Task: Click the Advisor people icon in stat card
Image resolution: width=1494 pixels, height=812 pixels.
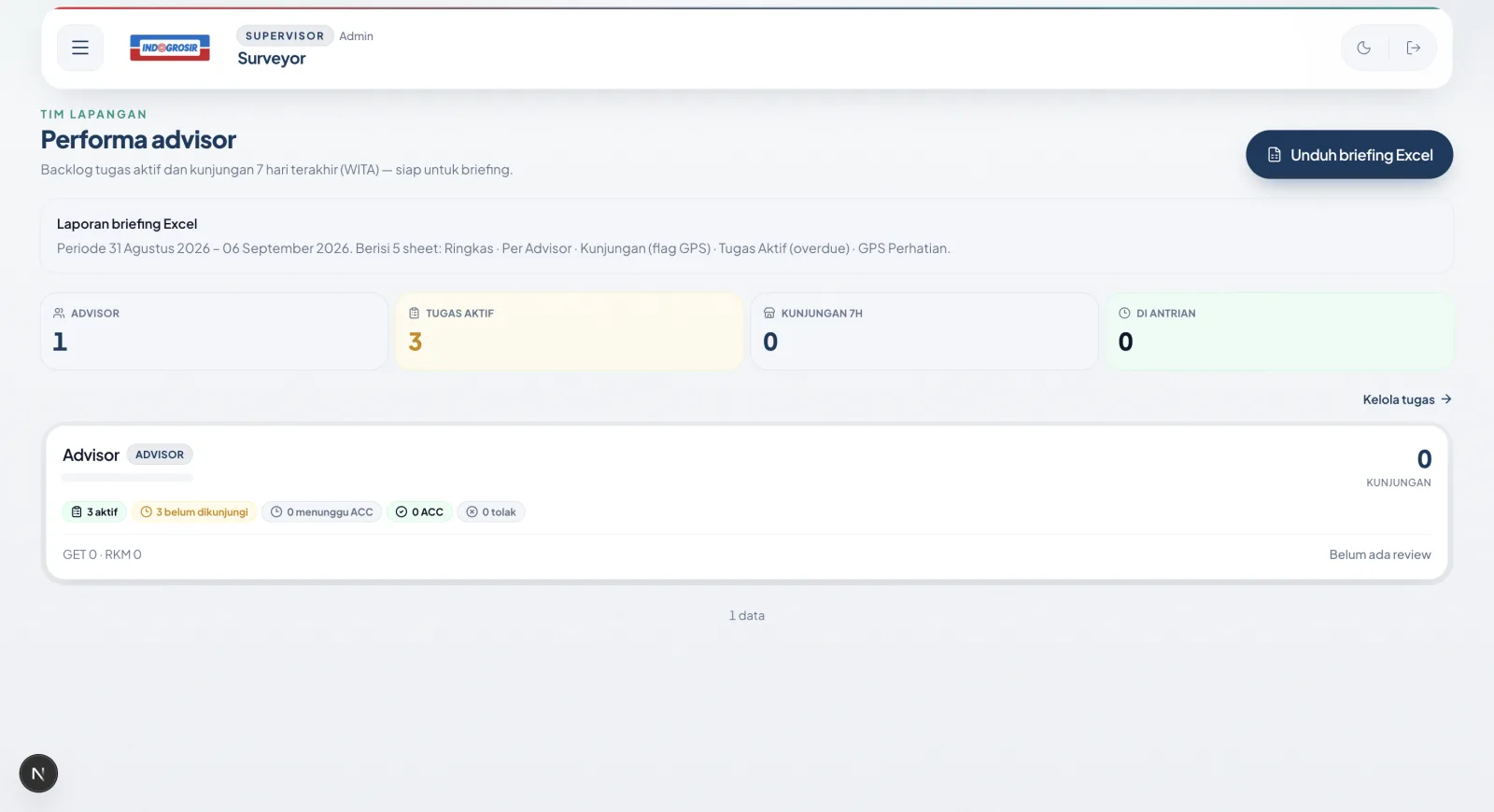Action: 59,314
